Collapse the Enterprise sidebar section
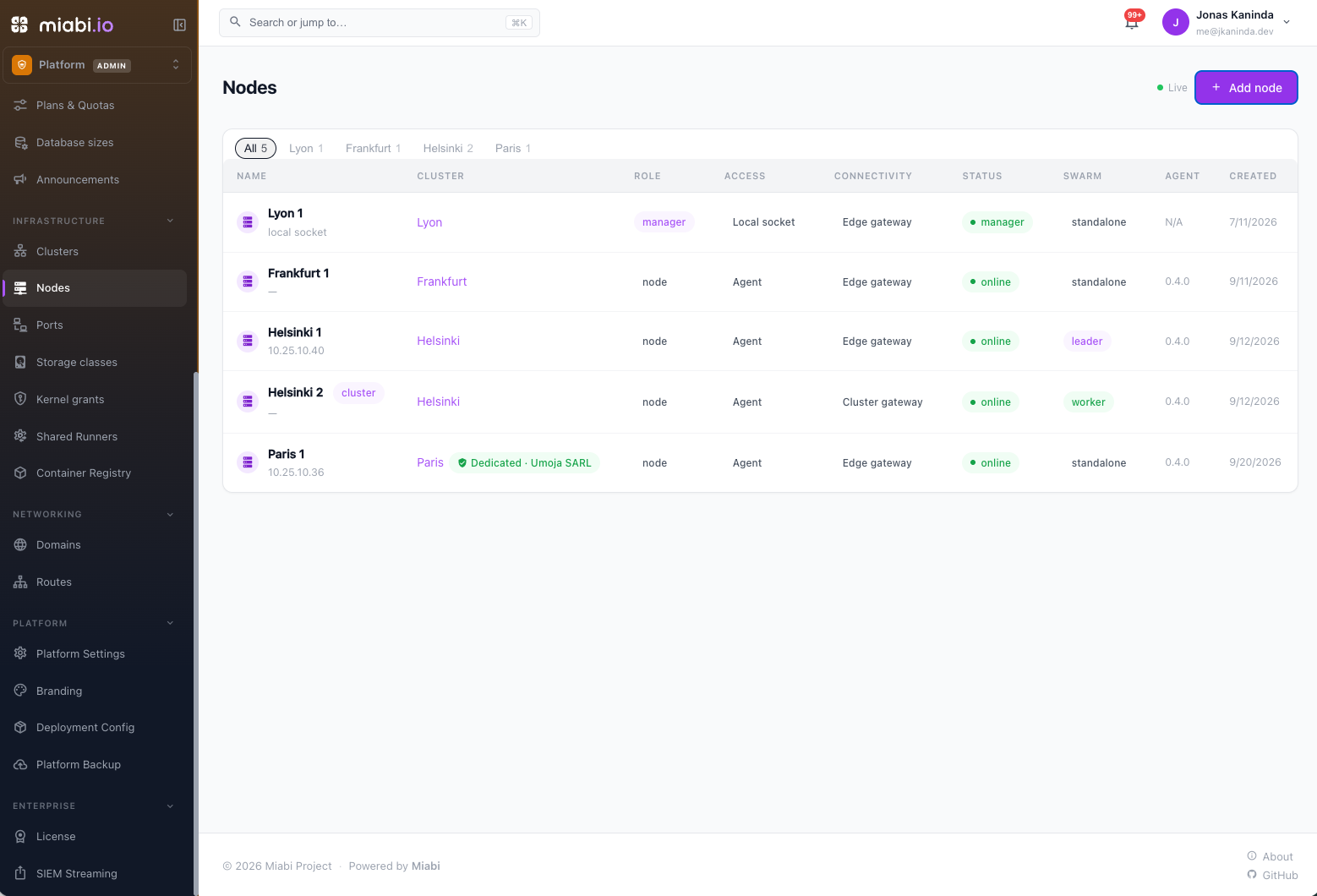This screenshot has width=1317, height=896. point(170,806)
